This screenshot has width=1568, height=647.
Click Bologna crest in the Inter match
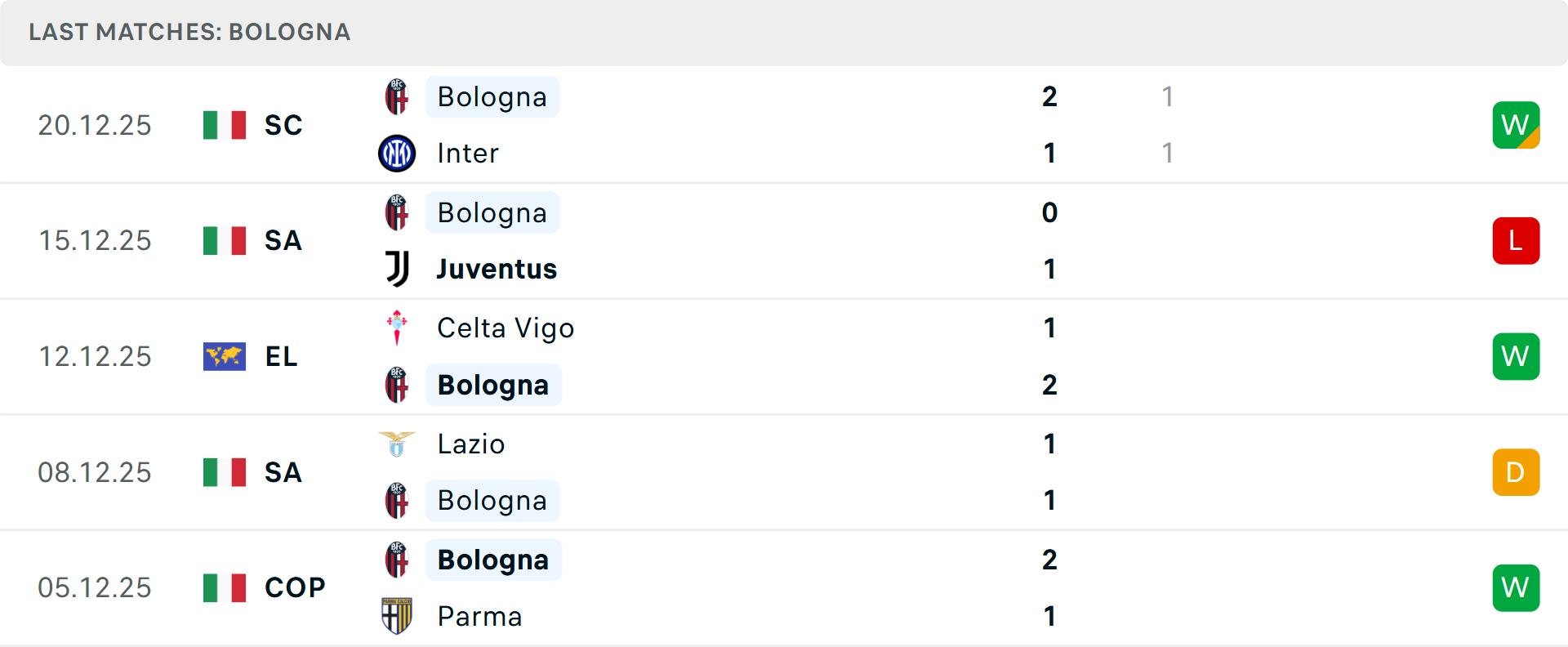point(397,97)
